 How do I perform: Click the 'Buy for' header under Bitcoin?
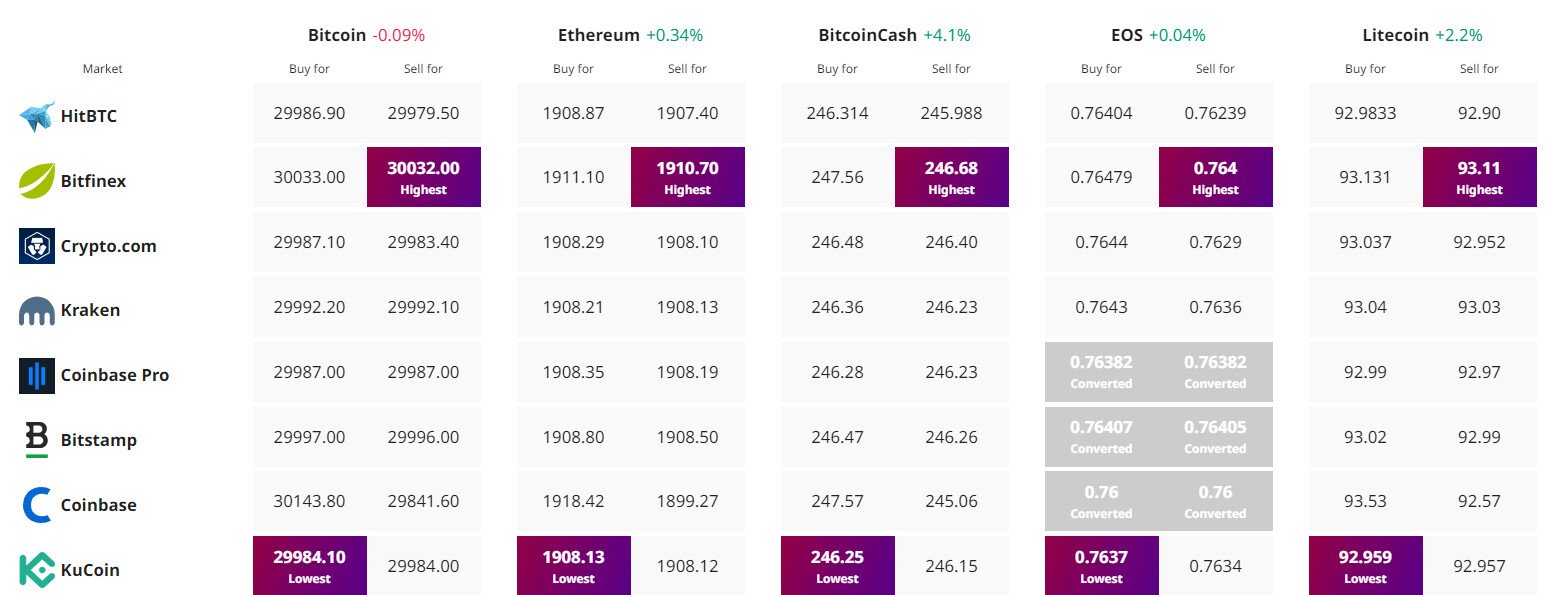click(309, 68)
